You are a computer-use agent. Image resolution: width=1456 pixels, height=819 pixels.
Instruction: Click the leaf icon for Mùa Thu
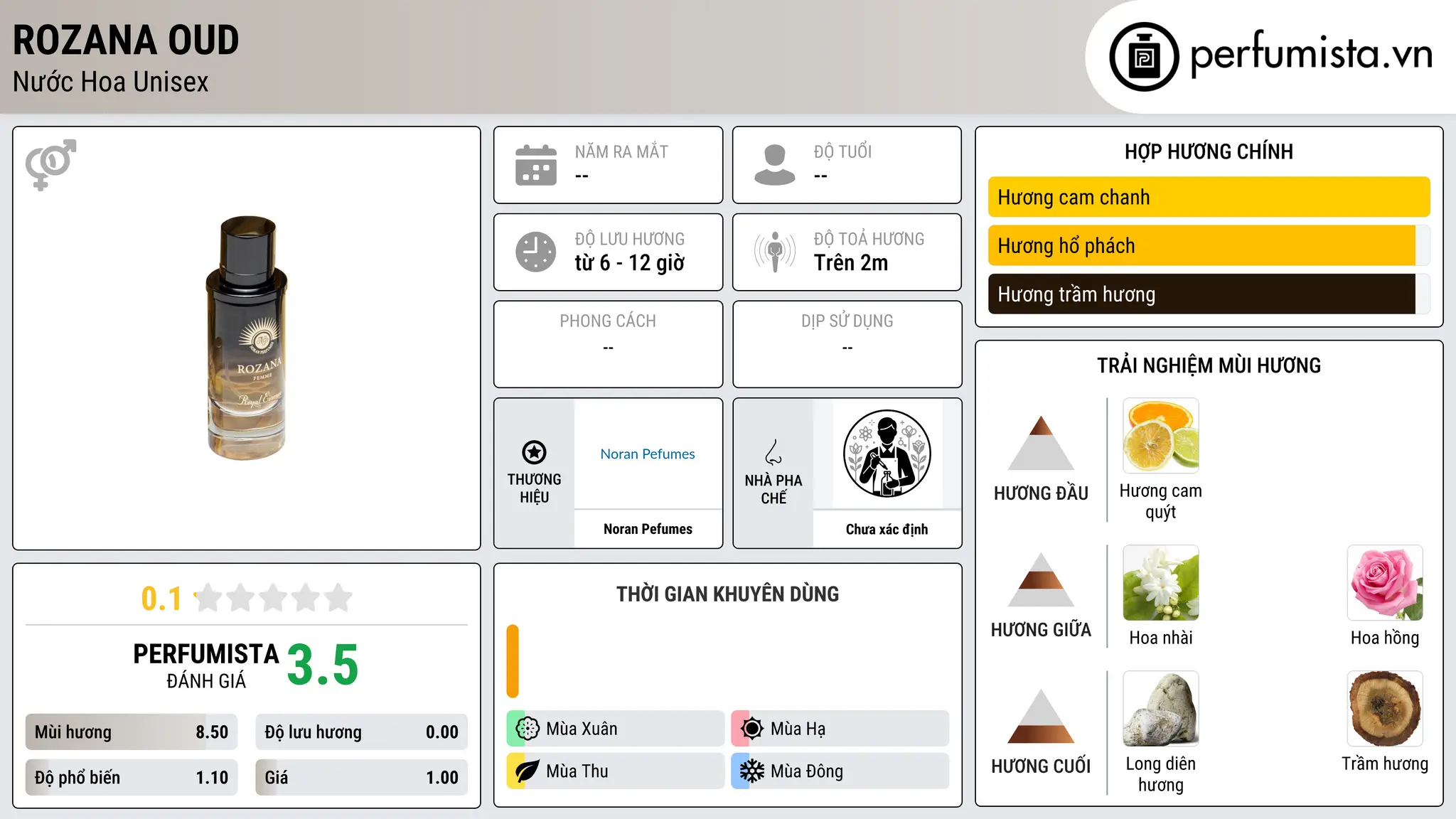coord(528,771)
